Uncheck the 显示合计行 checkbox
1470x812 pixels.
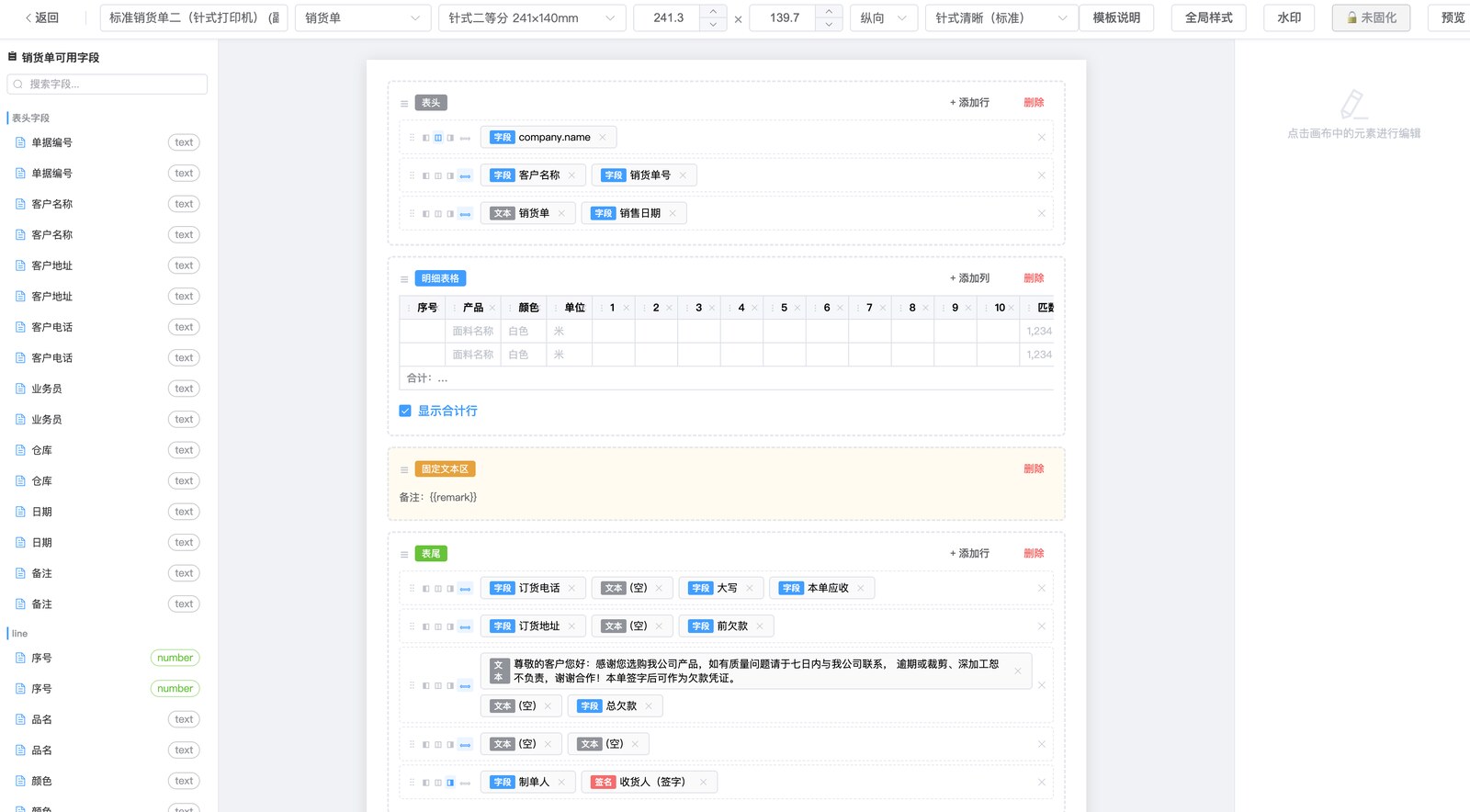[x=405, y=412]
